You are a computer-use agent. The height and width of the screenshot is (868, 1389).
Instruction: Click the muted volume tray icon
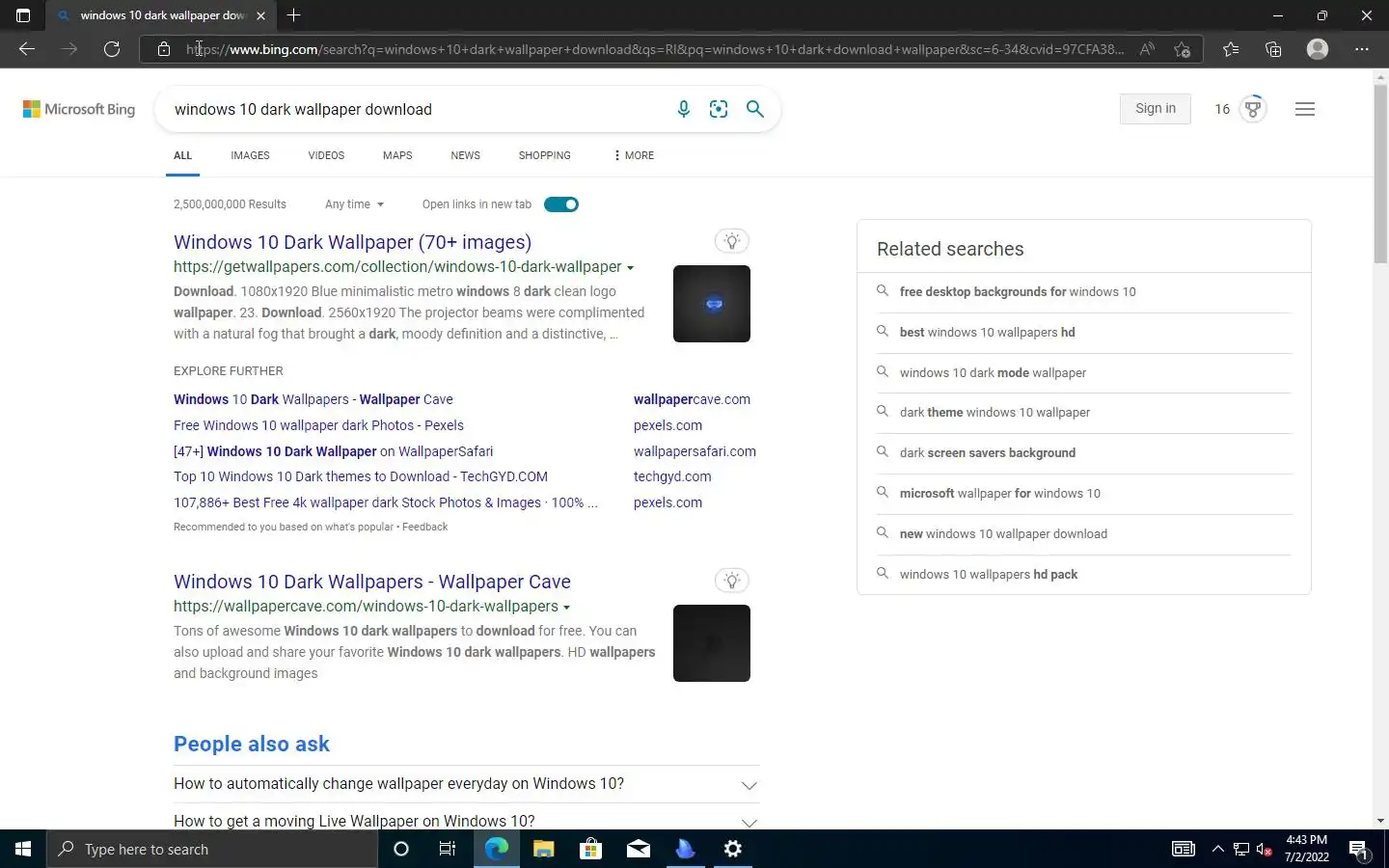(1264, 850)
